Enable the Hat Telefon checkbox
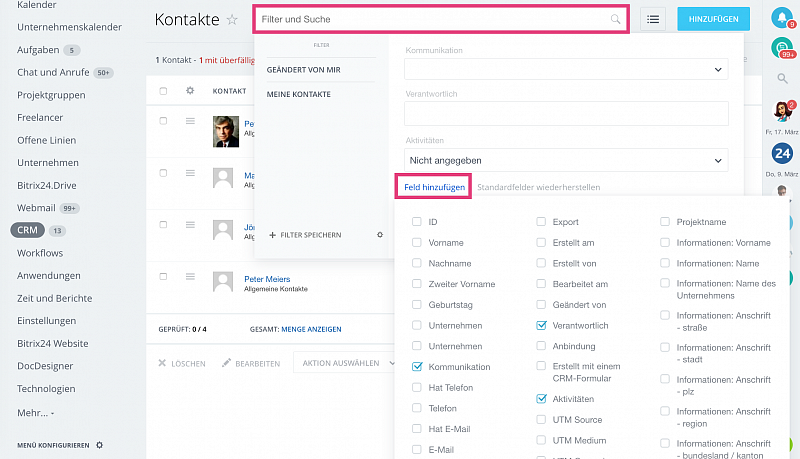 tap(417, 388)
